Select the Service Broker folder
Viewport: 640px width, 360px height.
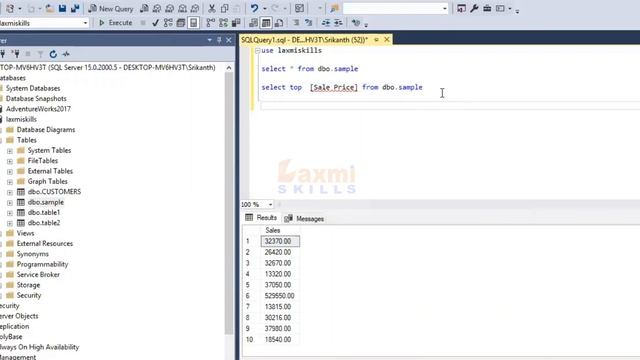38,274
